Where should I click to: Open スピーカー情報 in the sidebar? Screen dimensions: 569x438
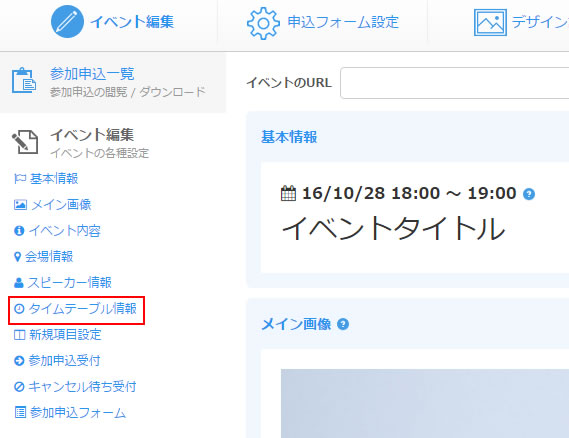click(x=62, y=282)
